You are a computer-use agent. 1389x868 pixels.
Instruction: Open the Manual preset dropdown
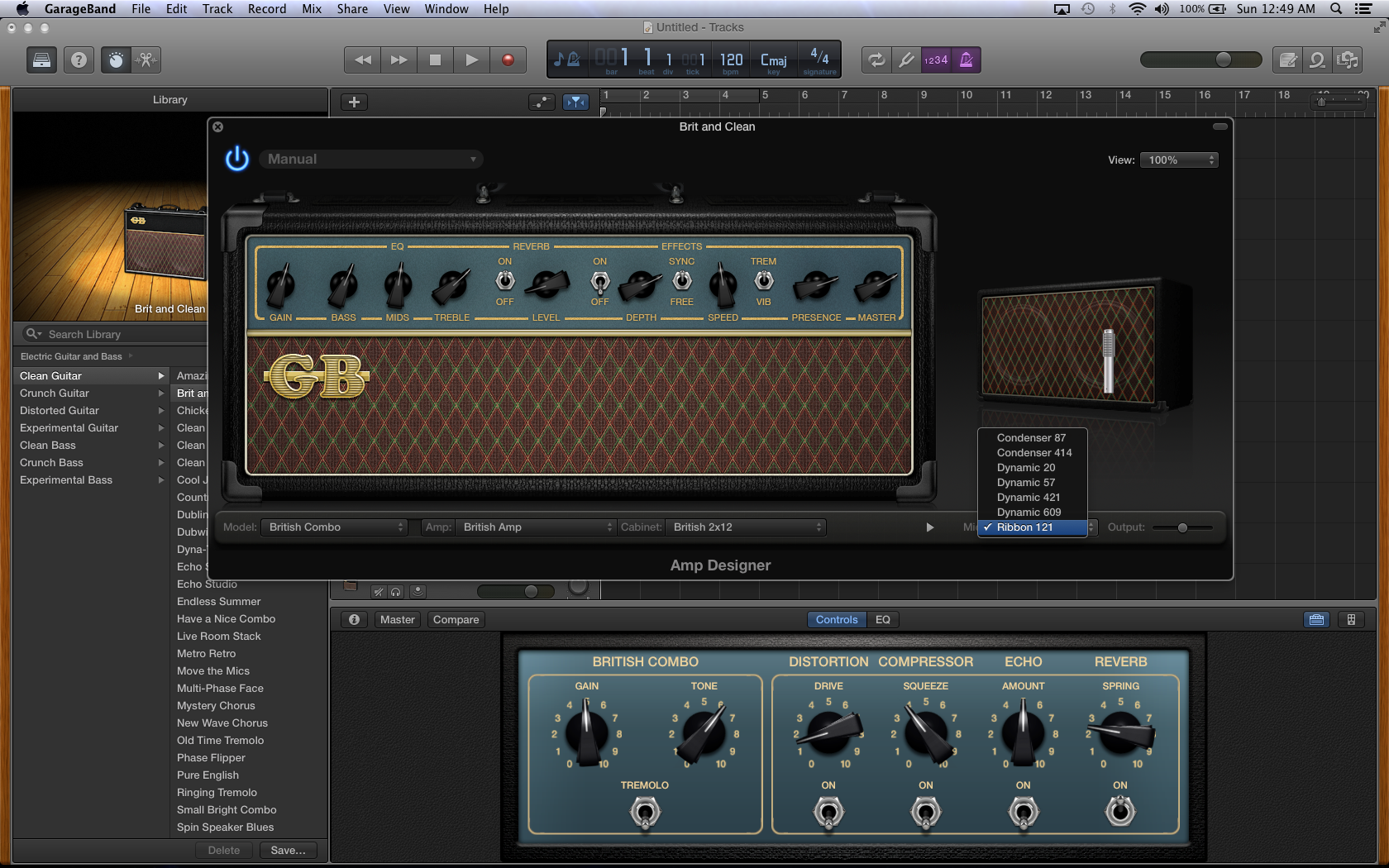pos(370,159)
